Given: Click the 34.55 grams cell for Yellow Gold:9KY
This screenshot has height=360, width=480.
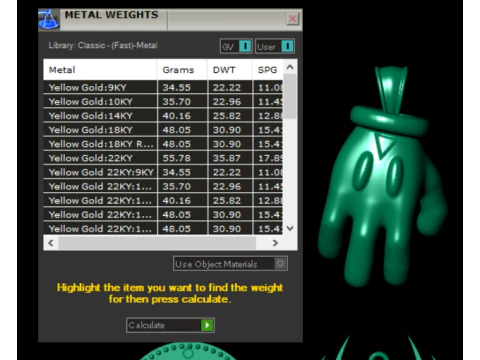Looking at the screenshot, I should 182,87.
